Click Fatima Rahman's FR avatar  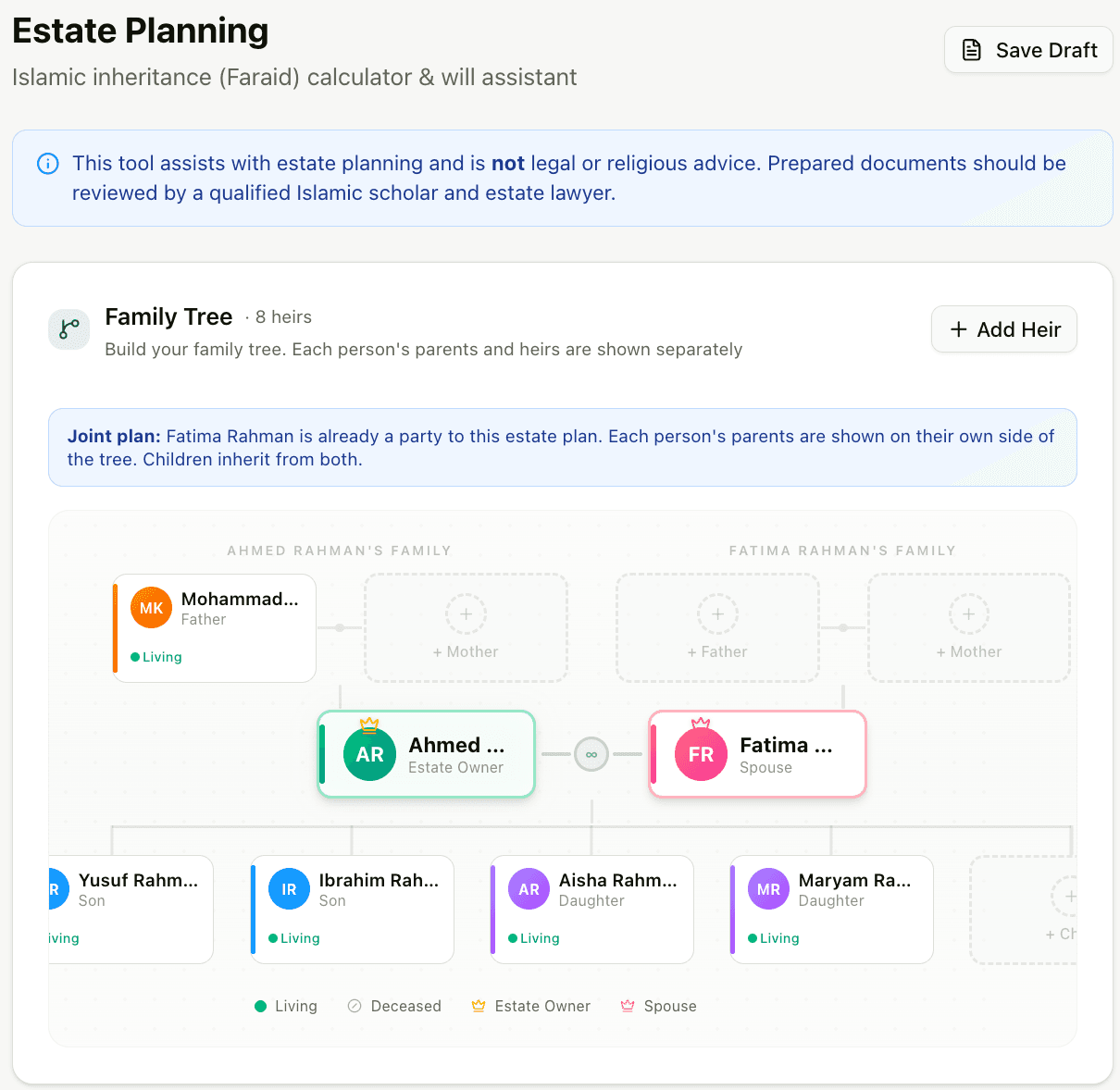point(701,754)
